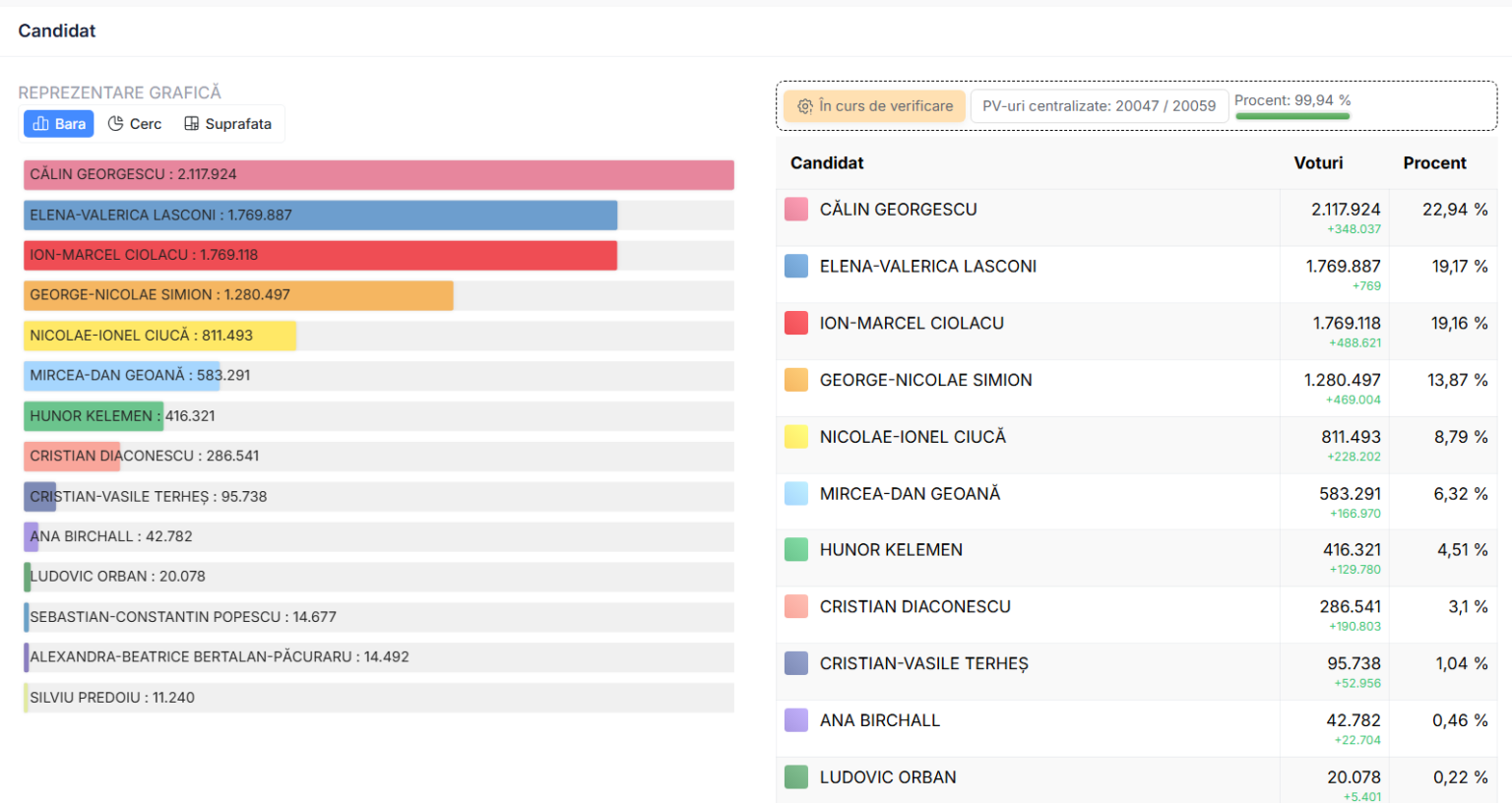Click the Procent column header
This screenshot has width=1512, height=803.
click(1433, 163)
